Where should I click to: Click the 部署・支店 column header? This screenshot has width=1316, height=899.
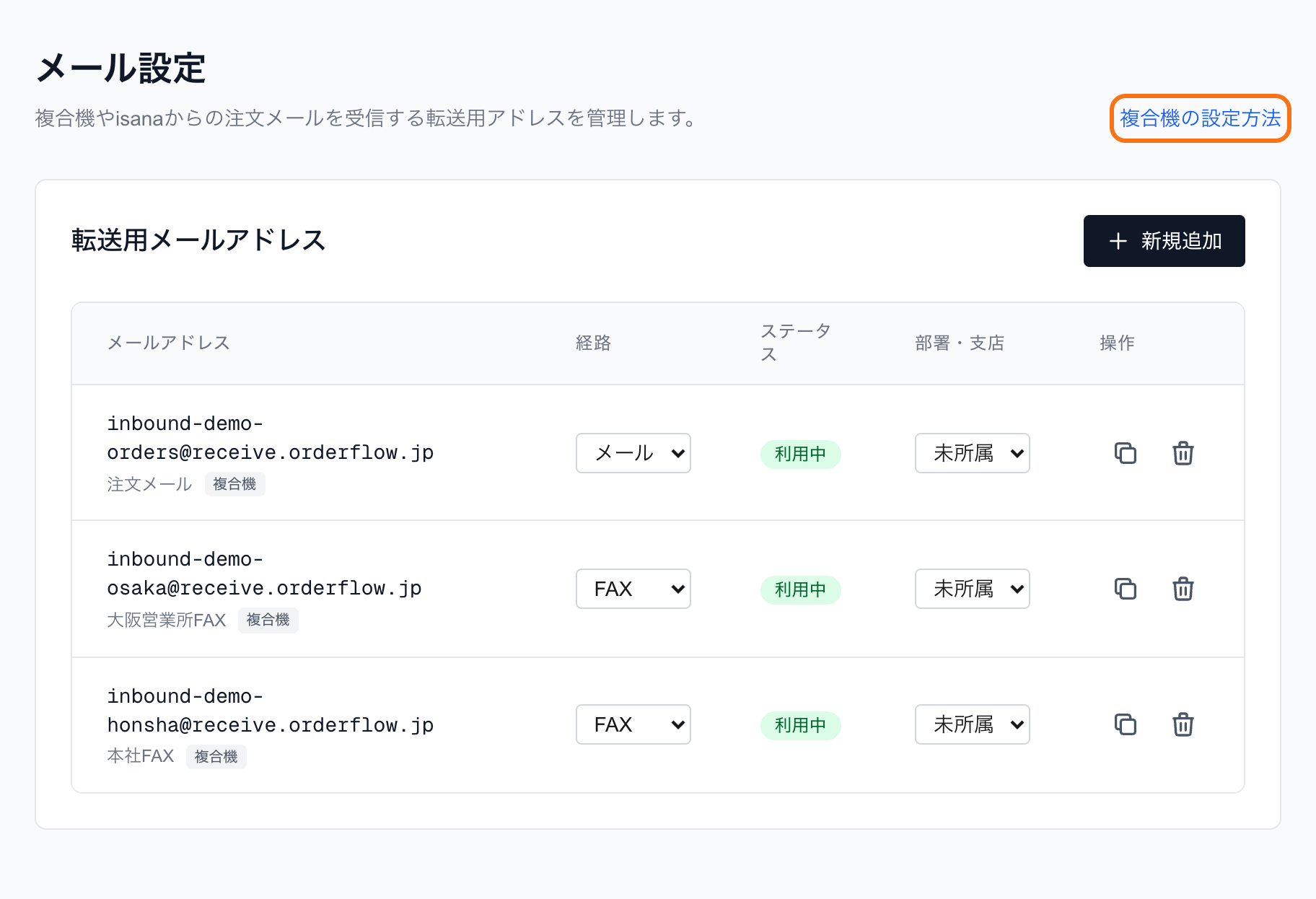(960, 343)
